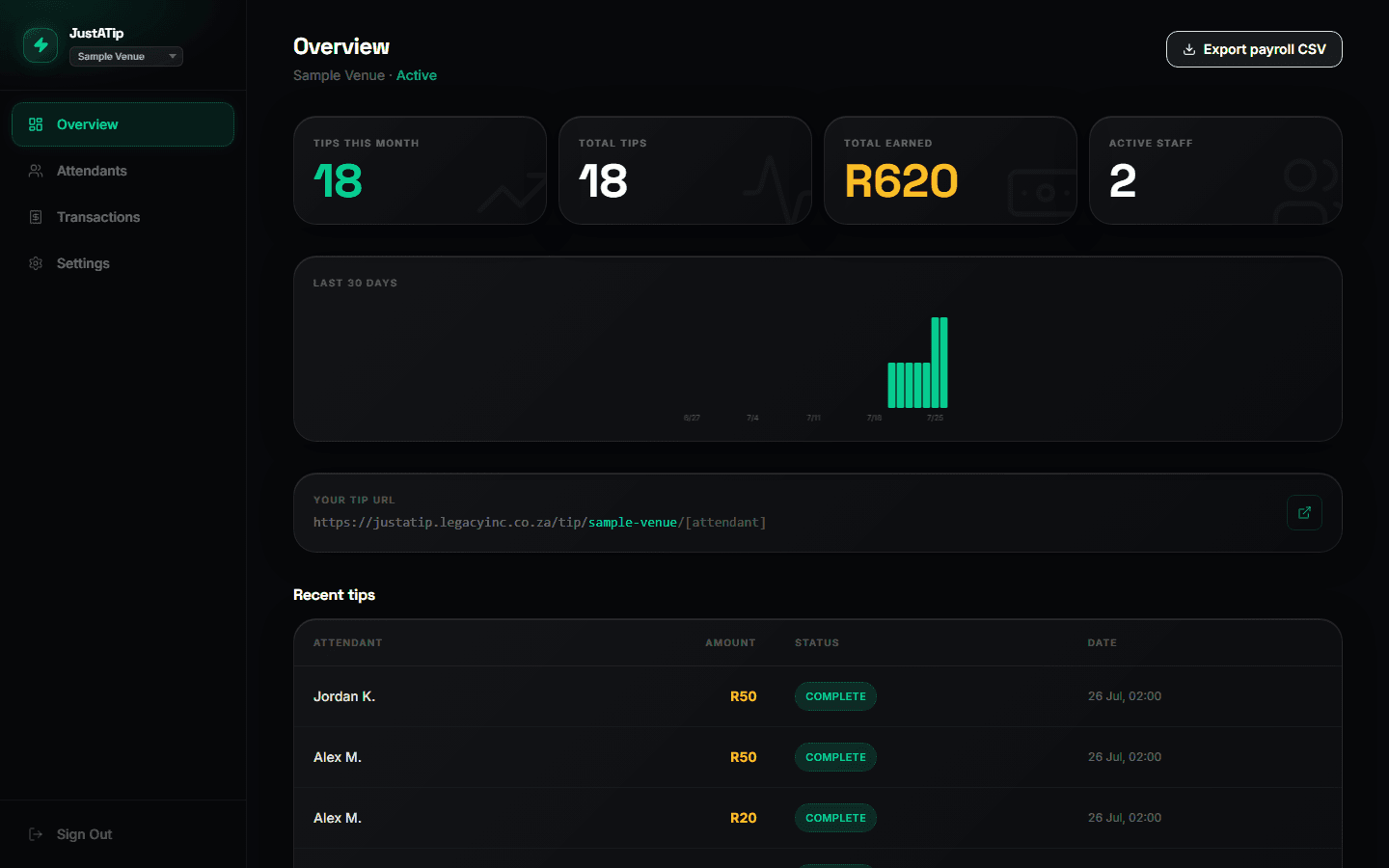The height and width of the screenshot is (868, 1389).
Task: Open the tip URL external link icon
Action: (1304, 513)
